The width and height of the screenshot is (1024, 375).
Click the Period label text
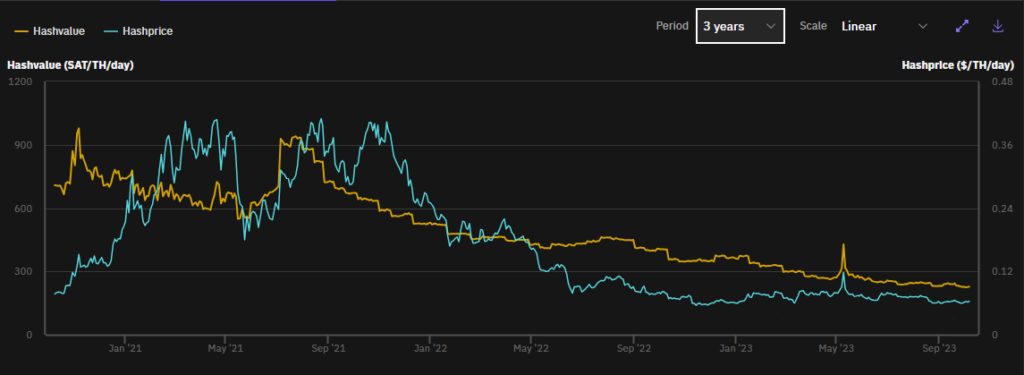672,26
